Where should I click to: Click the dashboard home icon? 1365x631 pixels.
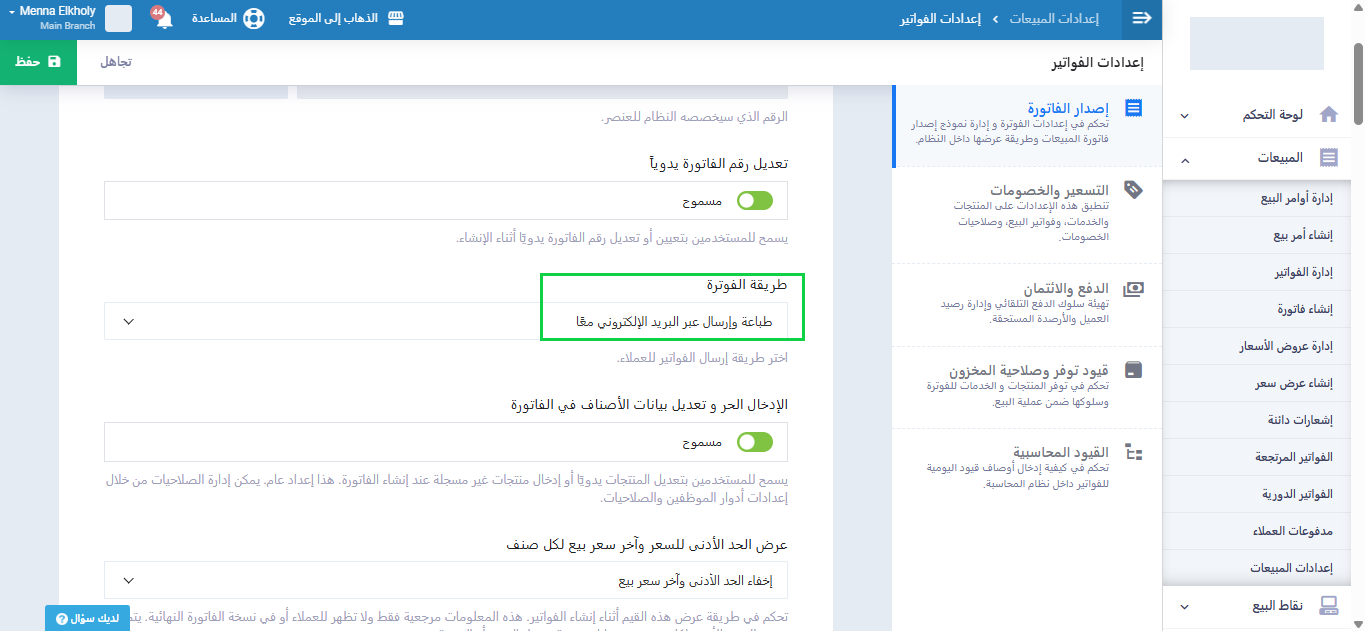click(x=1329, y=115)
